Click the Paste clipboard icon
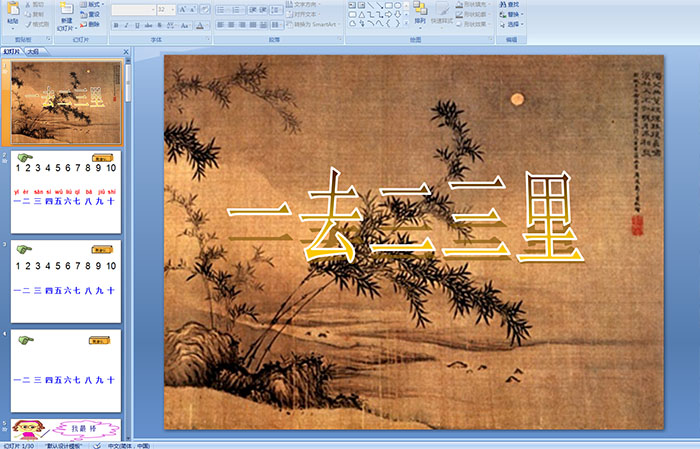This screenshot has height=449, width=700. pyautogui.click(x=13, y=8)
